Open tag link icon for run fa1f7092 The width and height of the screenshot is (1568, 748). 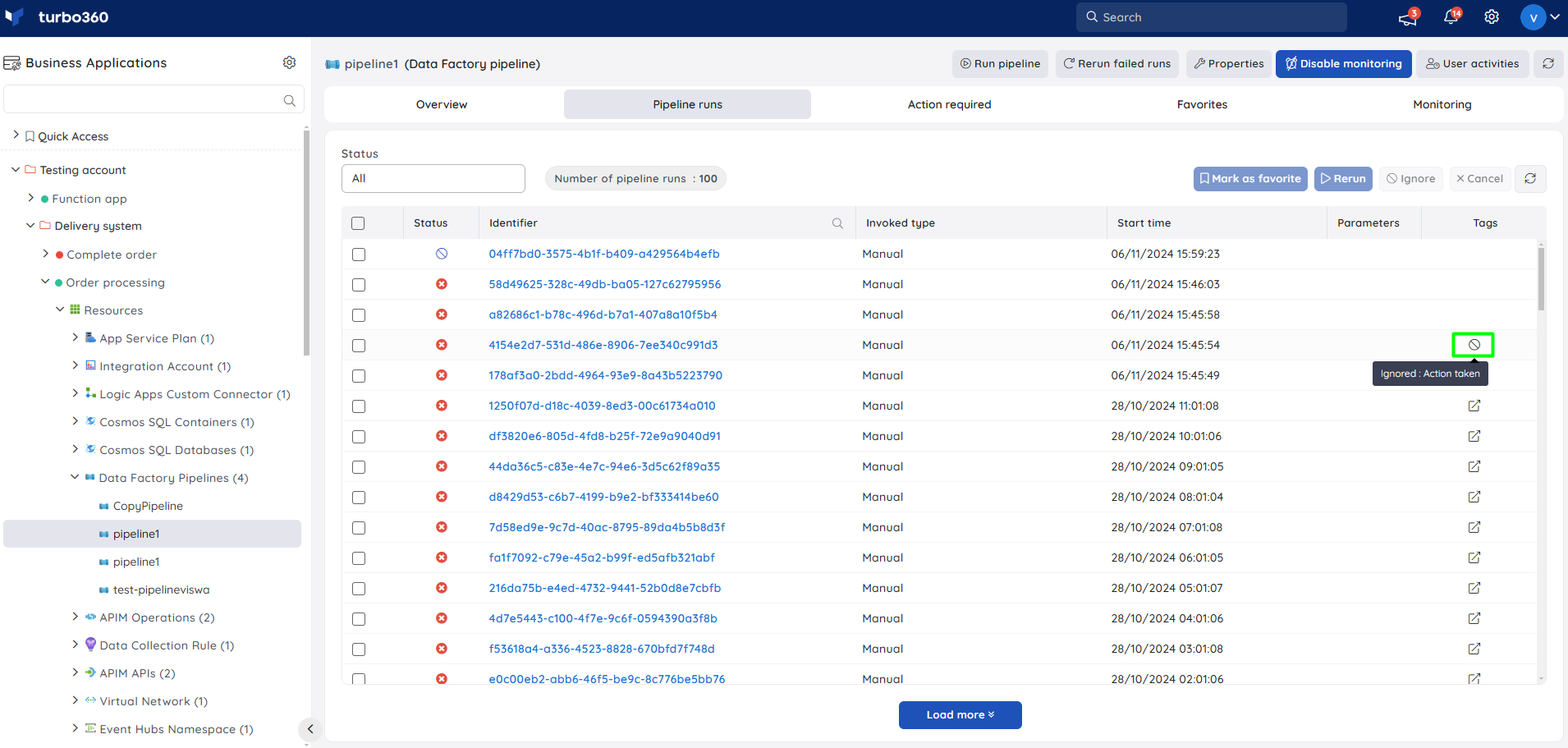1474,558
